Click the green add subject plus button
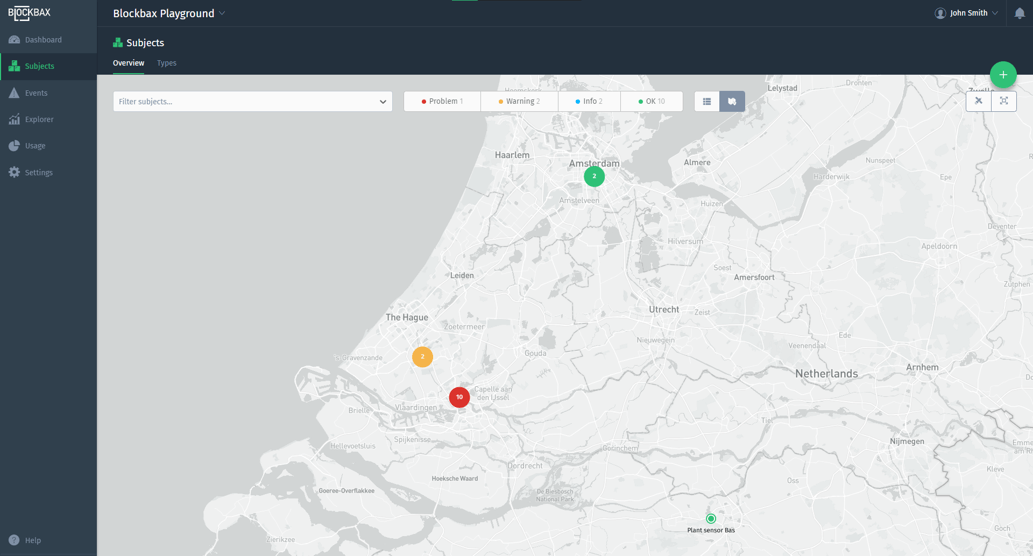1033x556 pixels. coord(1002,75)
